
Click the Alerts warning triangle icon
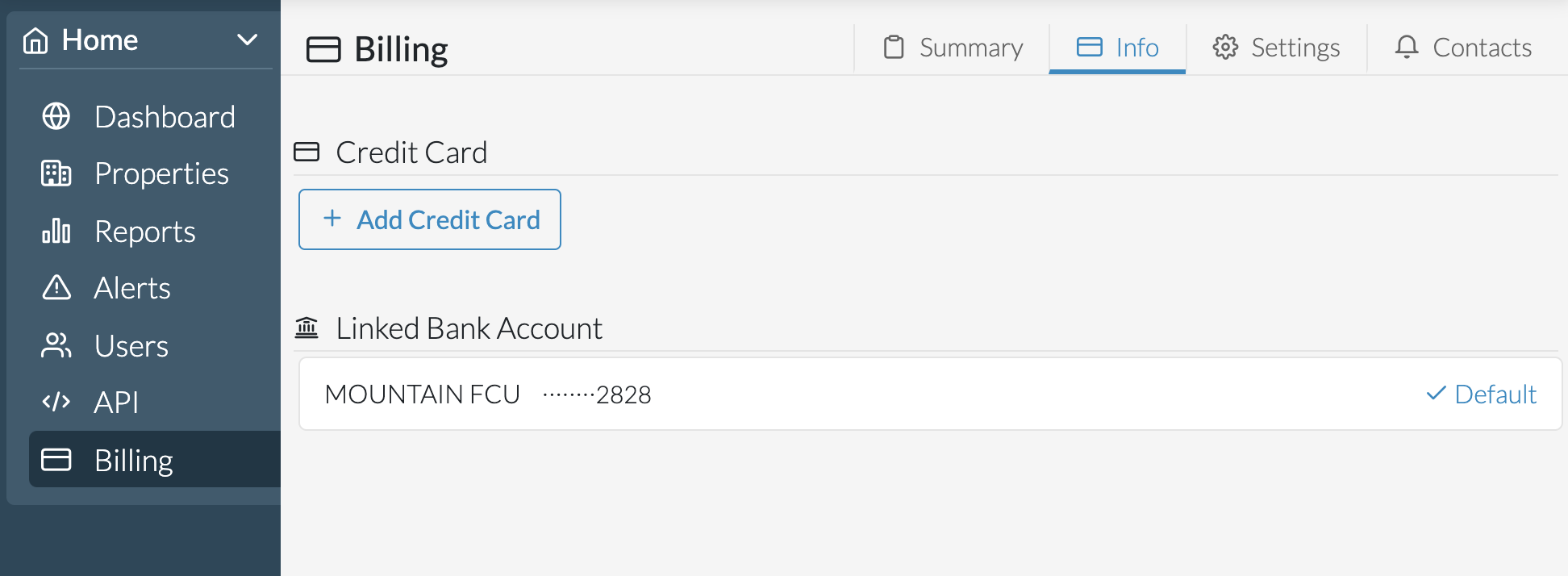click(x=56, y=288)
